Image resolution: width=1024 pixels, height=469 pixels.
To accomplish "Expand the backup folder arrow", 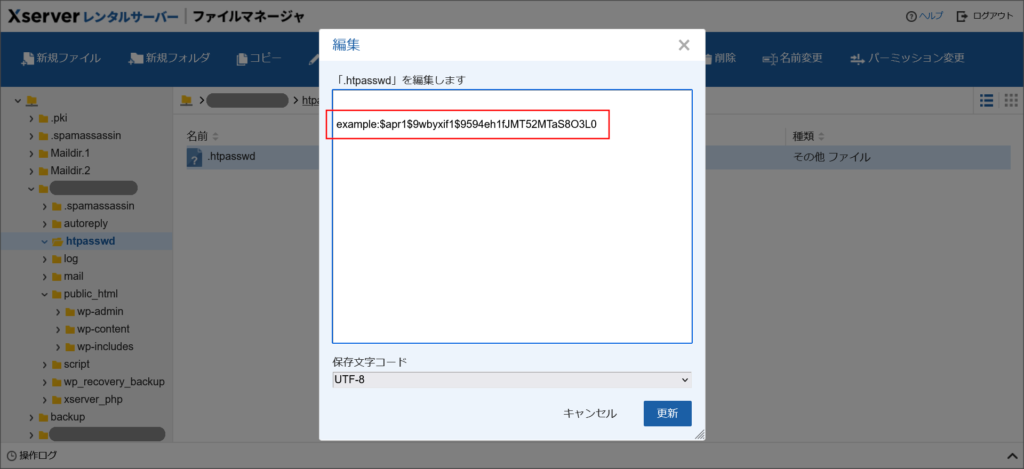I will click(31, 417).
